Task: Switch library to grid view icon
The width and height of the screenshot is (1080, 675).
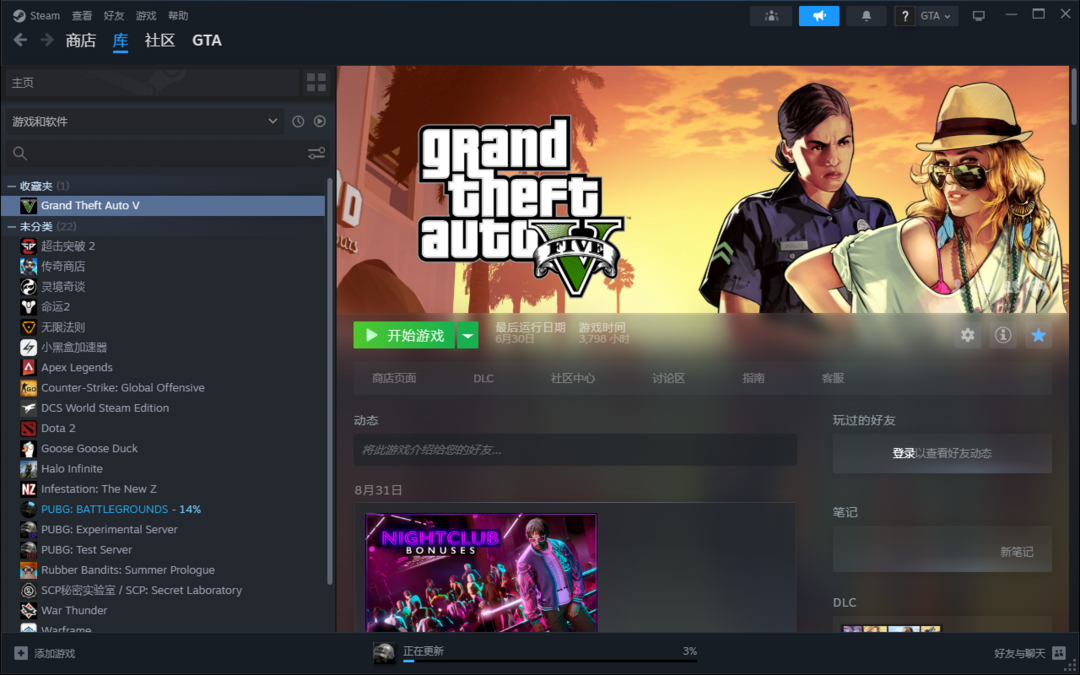Action: (x=316, y=82)
